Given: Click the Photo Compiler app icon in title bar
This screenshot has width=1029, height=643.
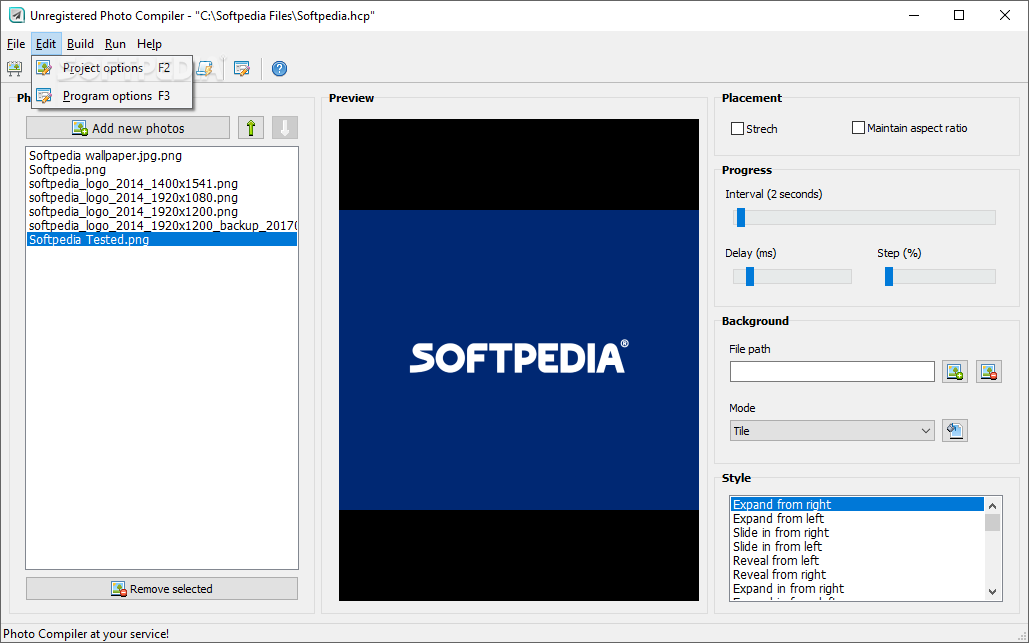Looking at the screenshot, I should (x=16, y=15).
